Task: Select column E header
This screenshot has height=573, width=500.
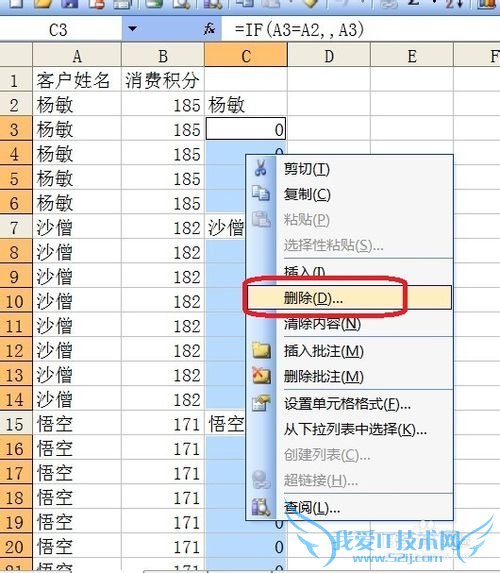Action: 412,56
